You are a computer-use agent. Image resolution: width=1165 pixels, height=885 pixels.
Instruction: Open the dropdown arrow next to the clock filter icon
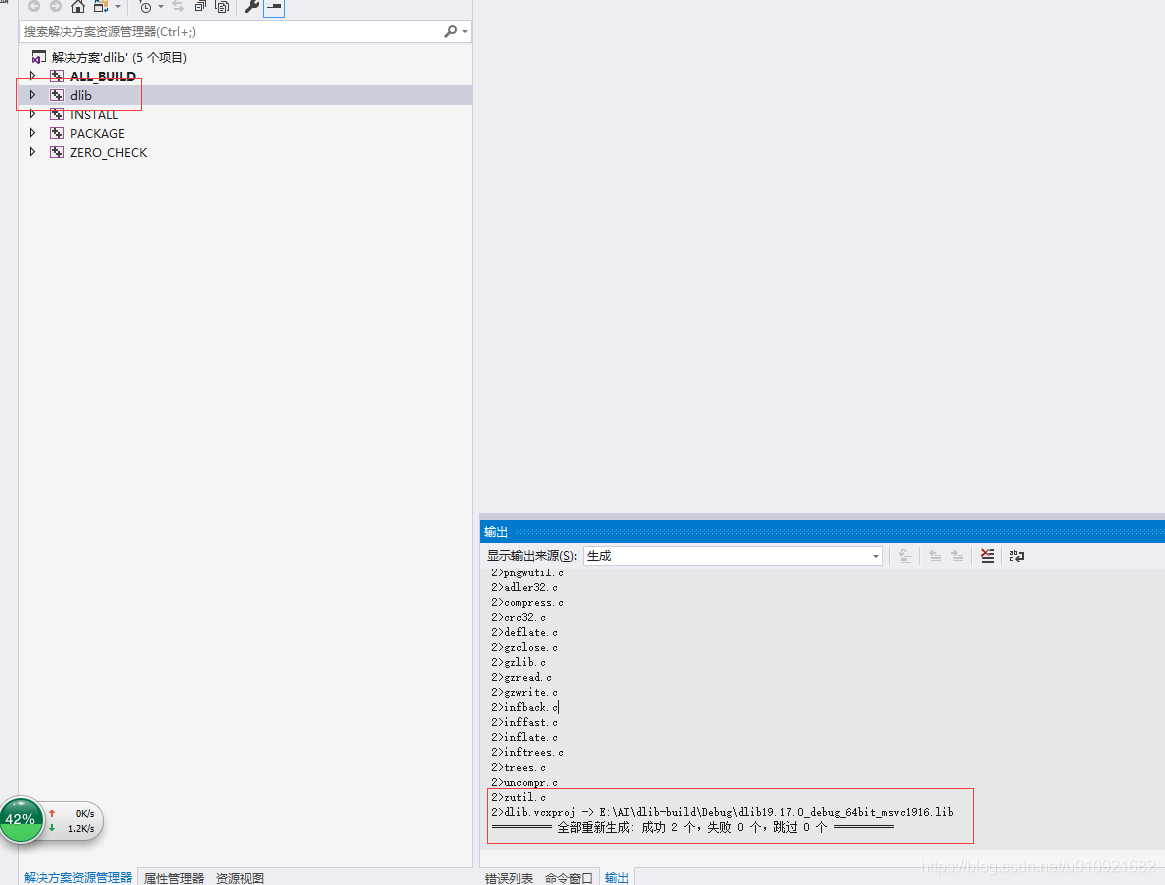click(161, 7)
